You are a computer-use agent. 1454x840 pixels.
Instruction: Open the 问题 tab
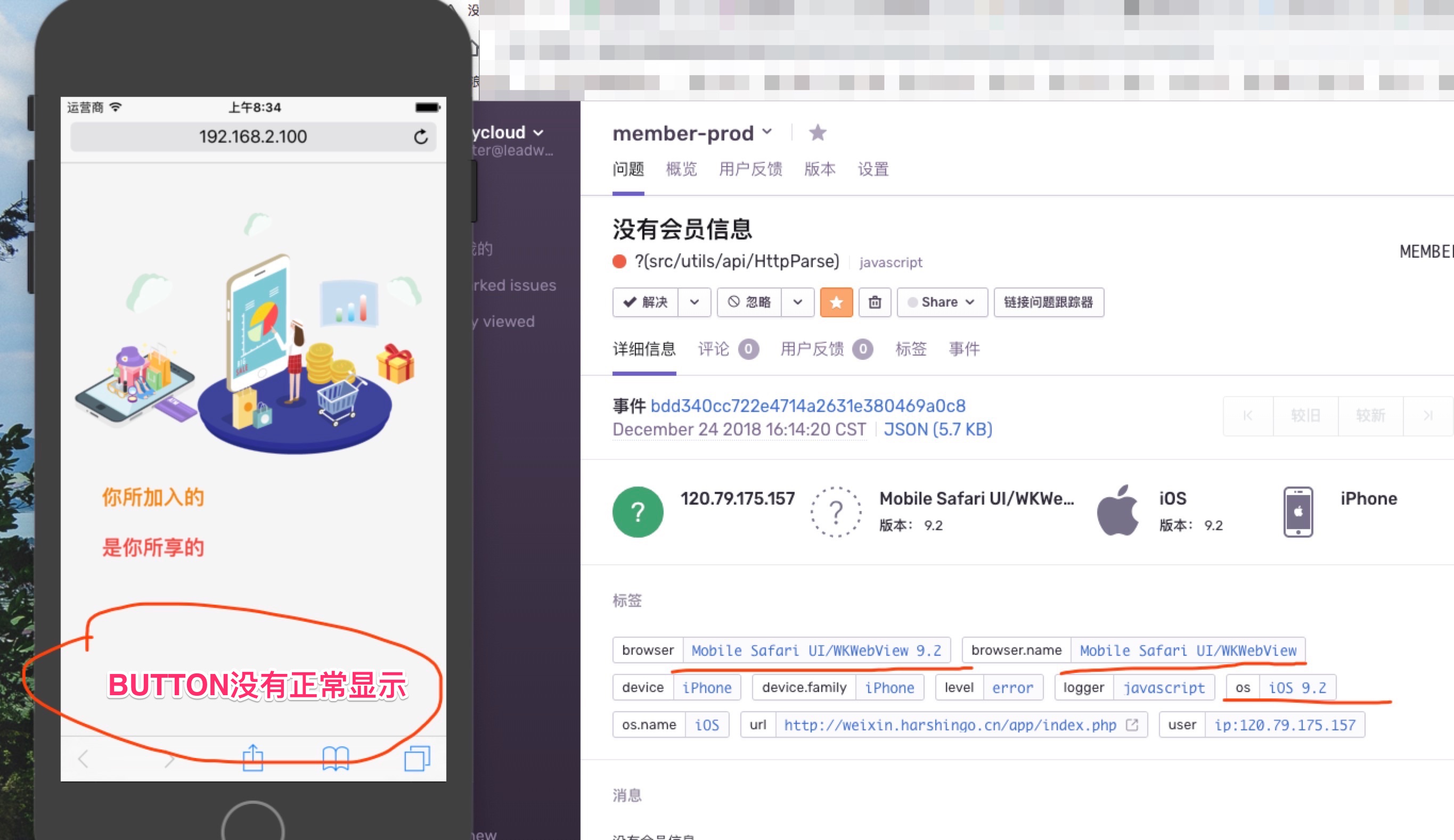(x=628, y=169)
